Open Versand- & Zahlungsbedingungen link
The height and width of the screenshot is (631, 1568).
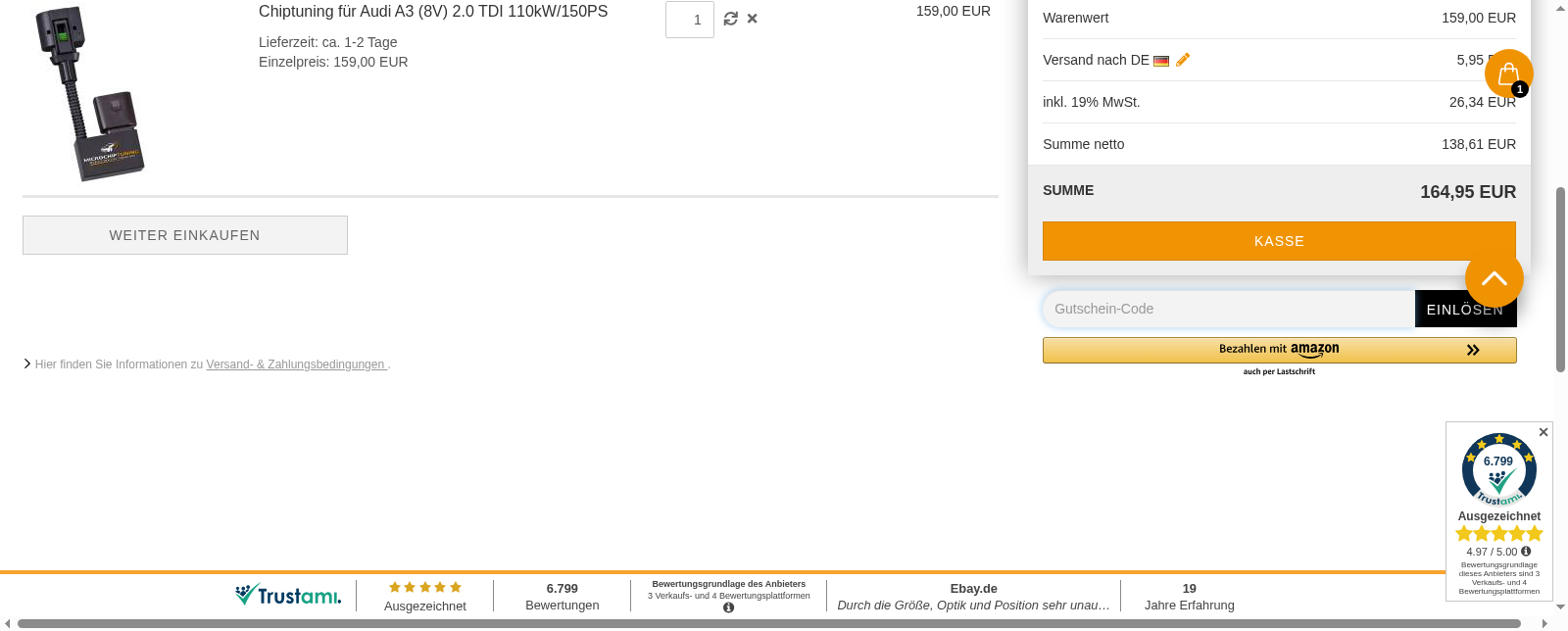(296, 364)
